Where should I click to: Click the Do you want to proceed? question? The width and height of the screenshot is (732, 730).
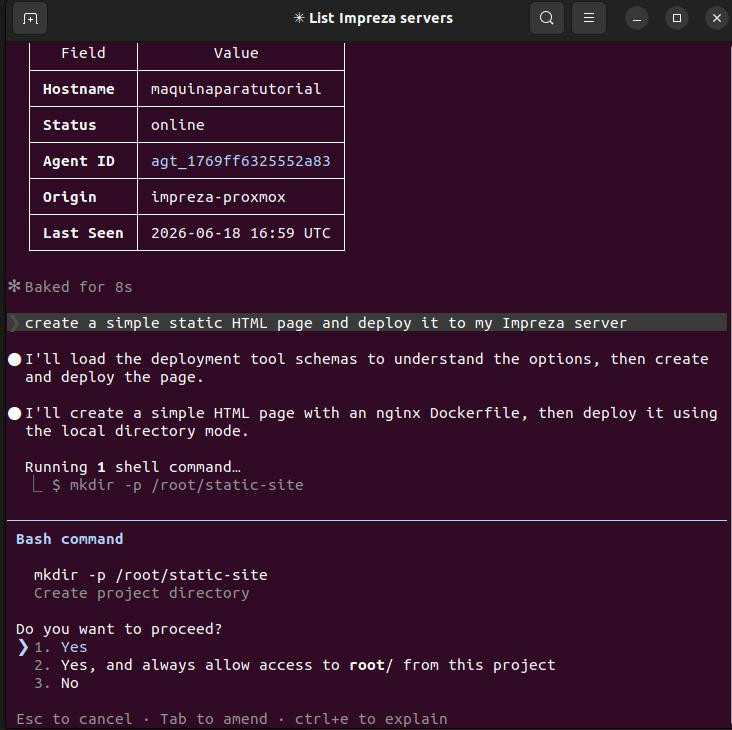click(x=119, y=629)
